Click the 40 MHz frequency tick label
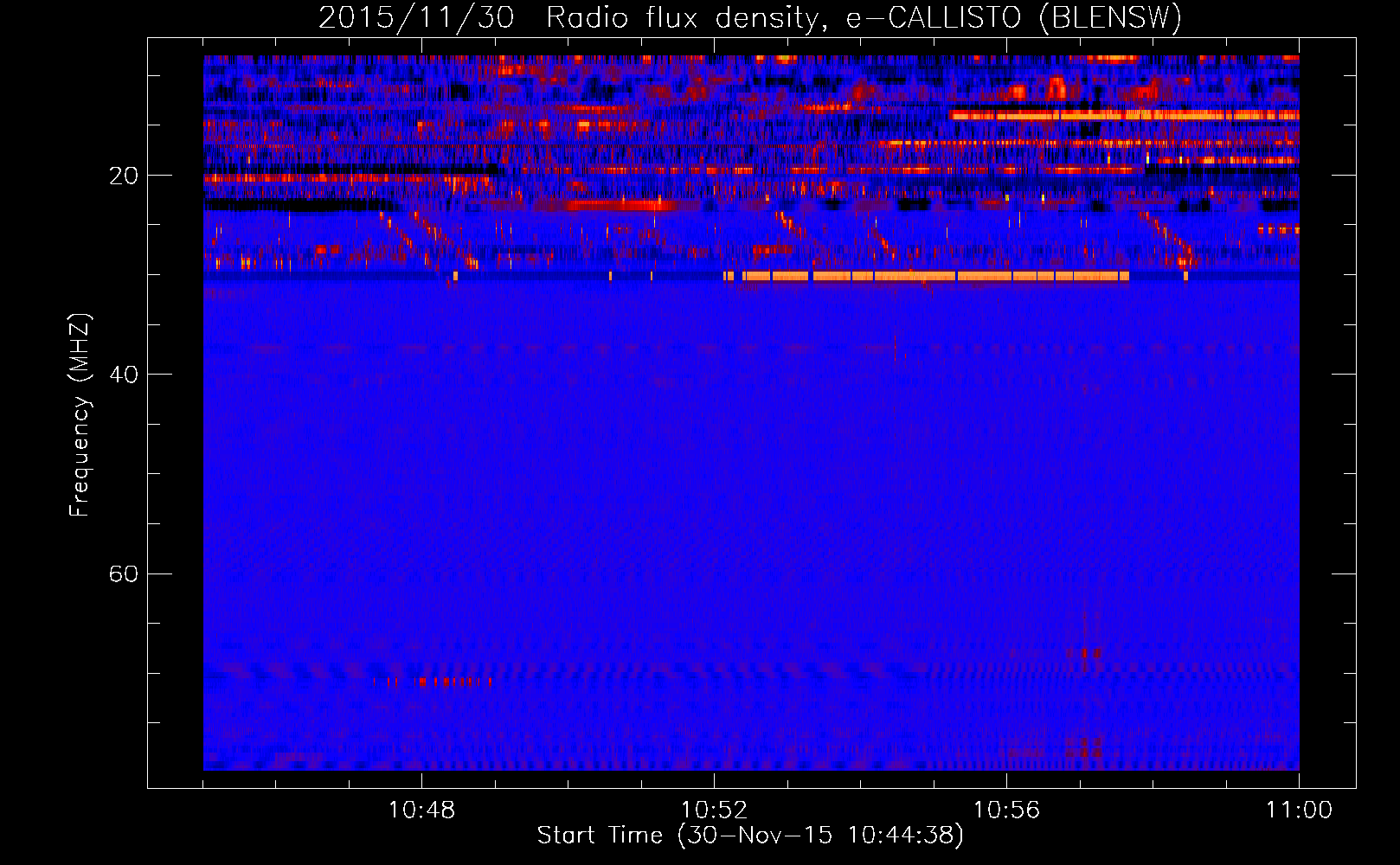This screenshot has width=1400, height=865. (x=124, y=375)
